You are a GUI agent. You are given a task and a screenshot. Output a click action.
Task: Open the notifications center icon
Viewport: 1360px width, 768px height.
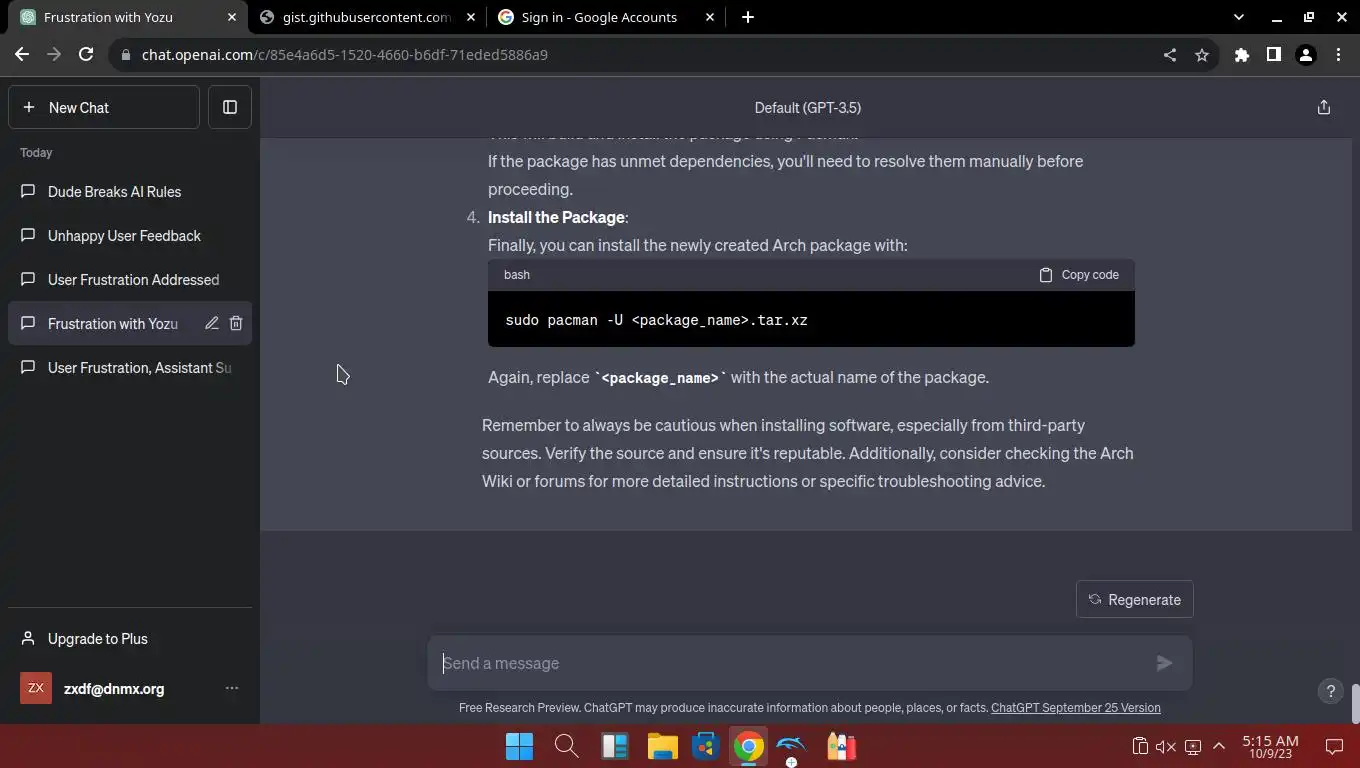1334,746
